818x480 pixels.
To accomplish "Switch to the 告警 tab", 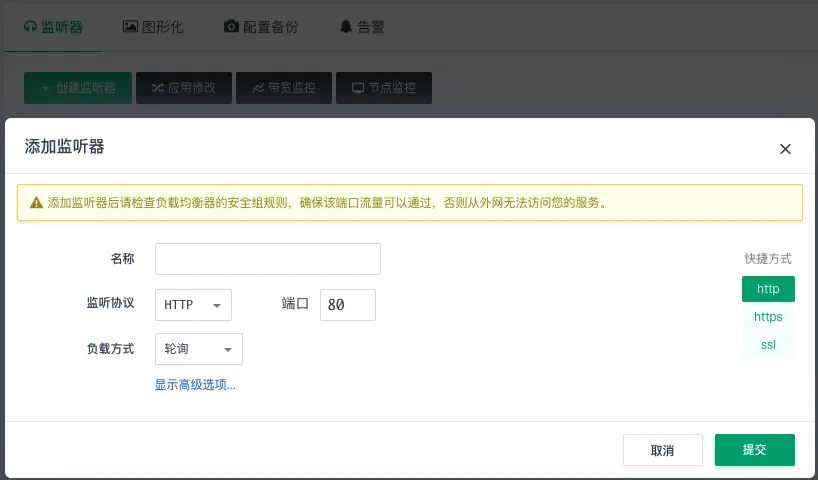I will [361, 27].
